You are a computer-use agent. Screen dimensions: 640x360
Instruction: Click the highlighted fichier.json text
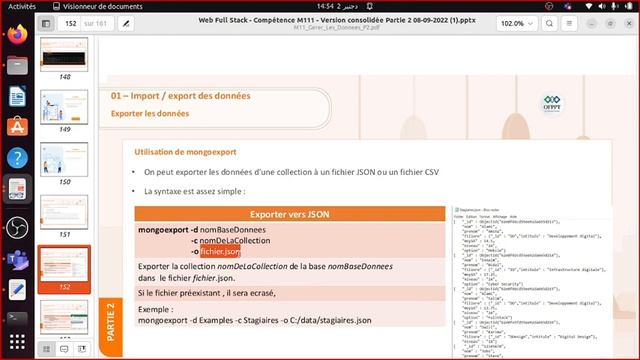click(220, 251)
